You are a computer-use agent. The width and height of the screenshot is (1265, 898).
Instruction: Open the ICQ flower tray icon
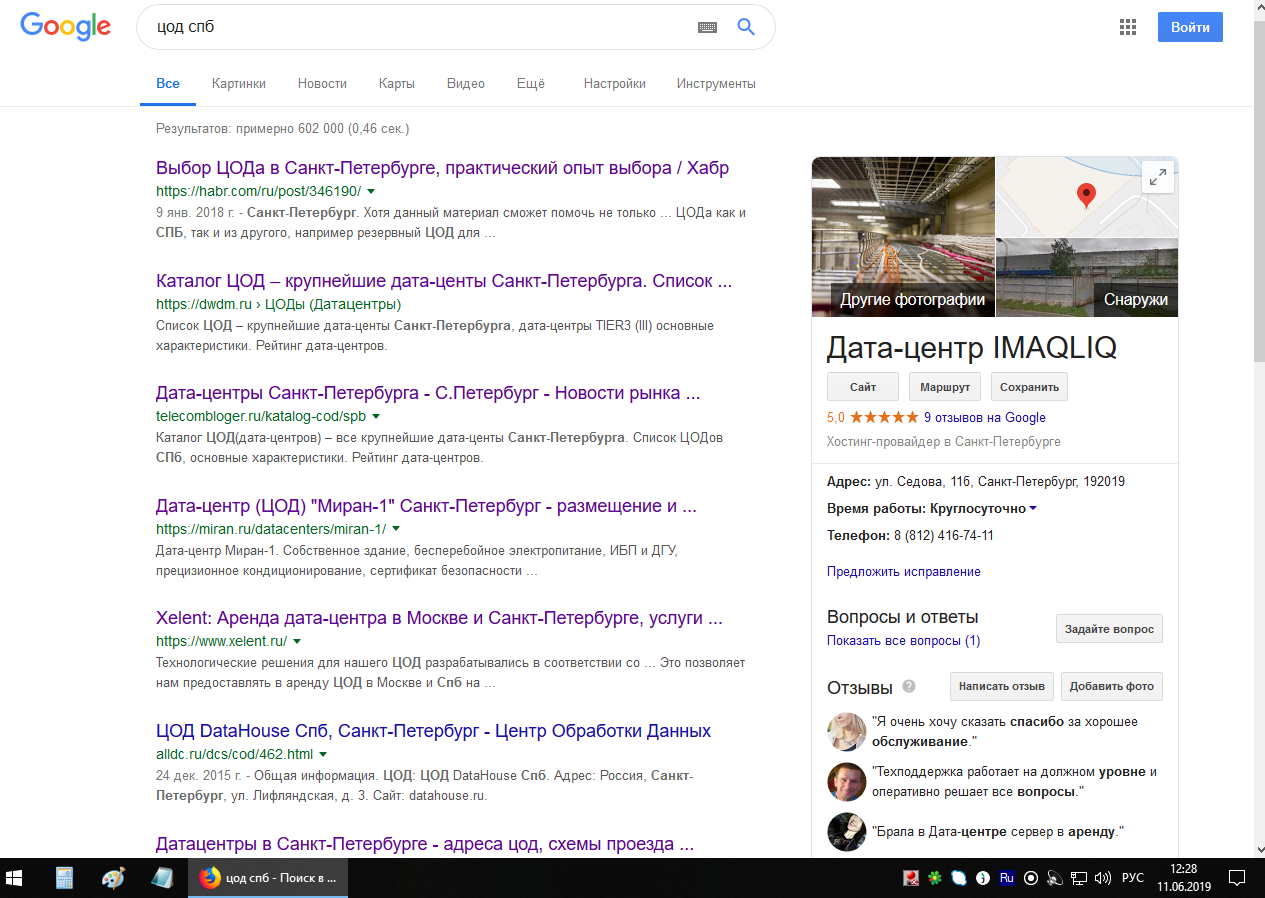click(x=935, y=878)
